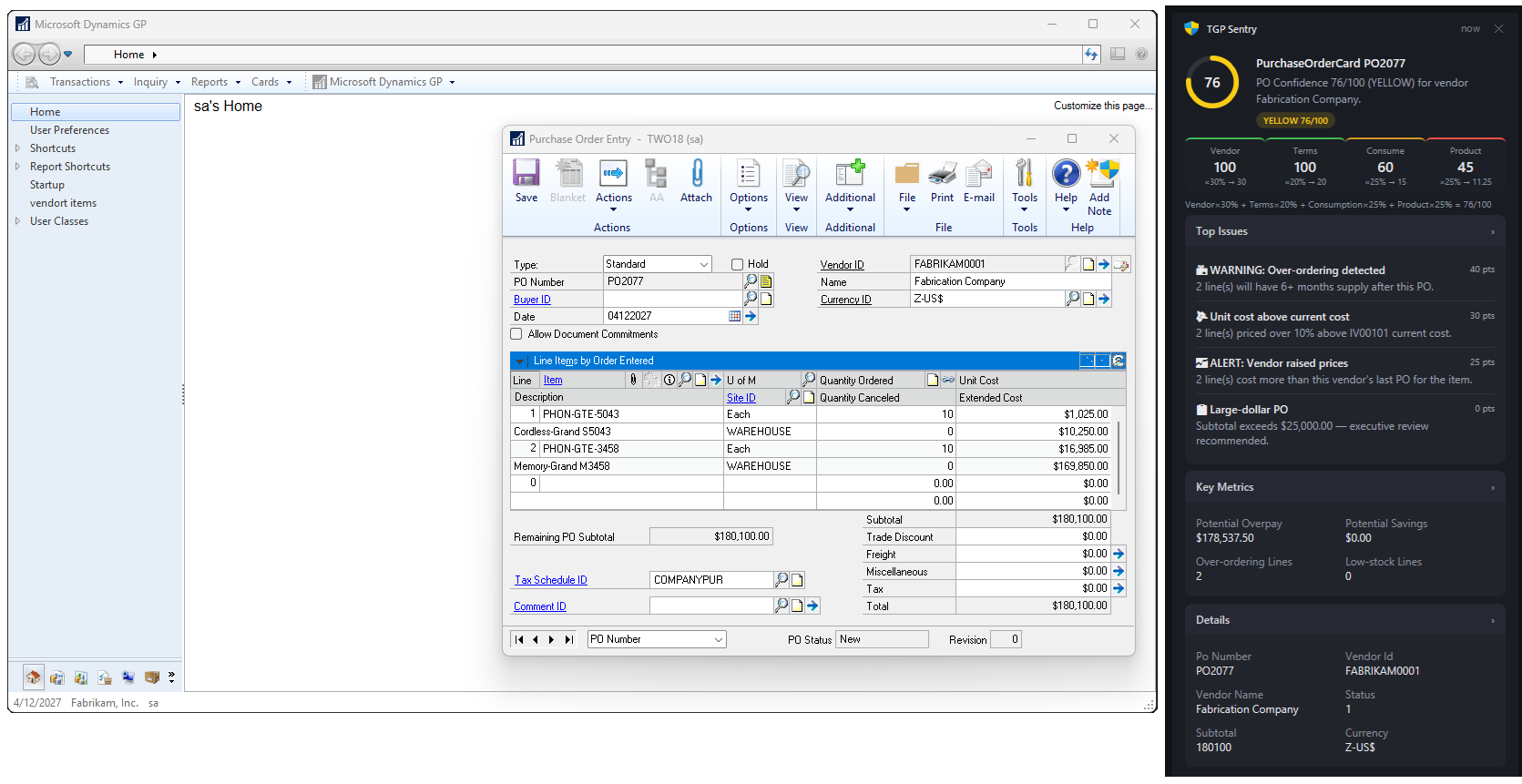The image size is (1522, 784).
Task: Click blue arrow next to Comment ID field
Action: (812, 606)
